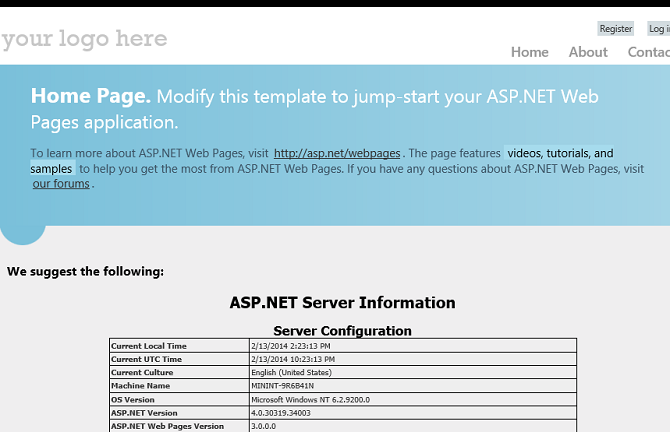The height and width of the screenshot is (432, 670).
Task: Go to the Home menu item
Action: click(530, 52)
